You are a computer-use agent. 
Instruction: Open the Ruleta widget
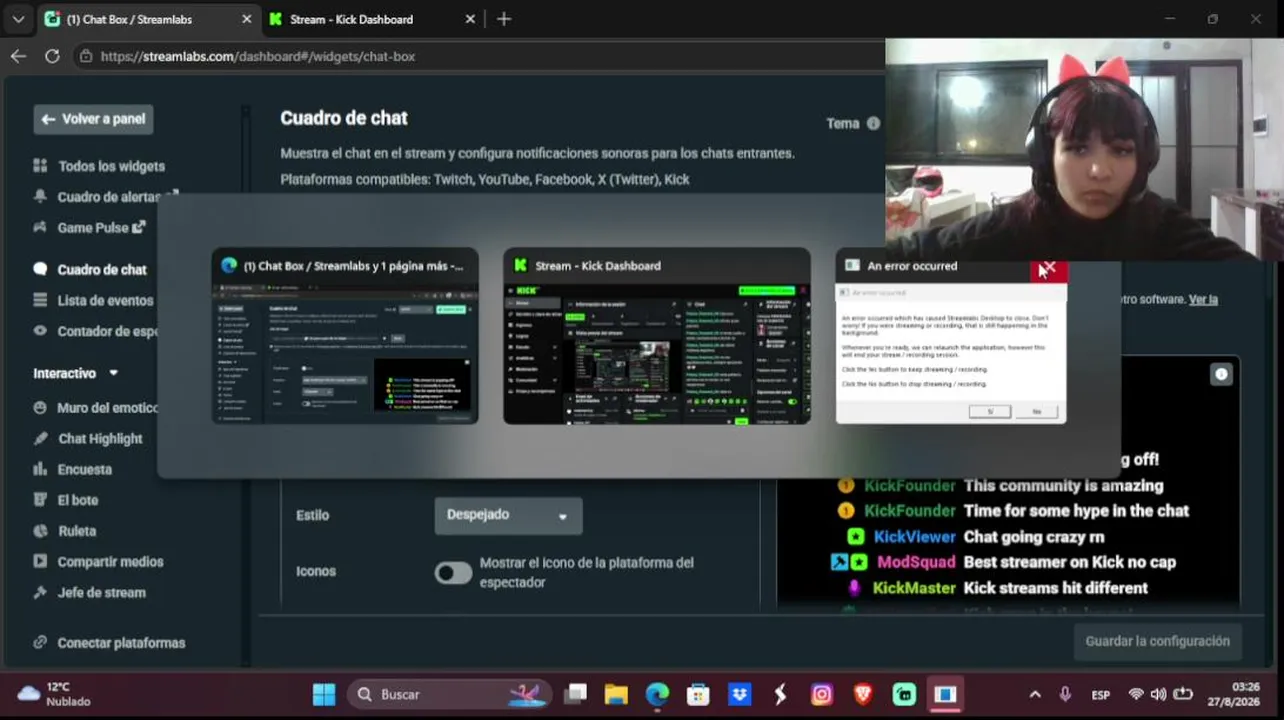coord(65,531)
